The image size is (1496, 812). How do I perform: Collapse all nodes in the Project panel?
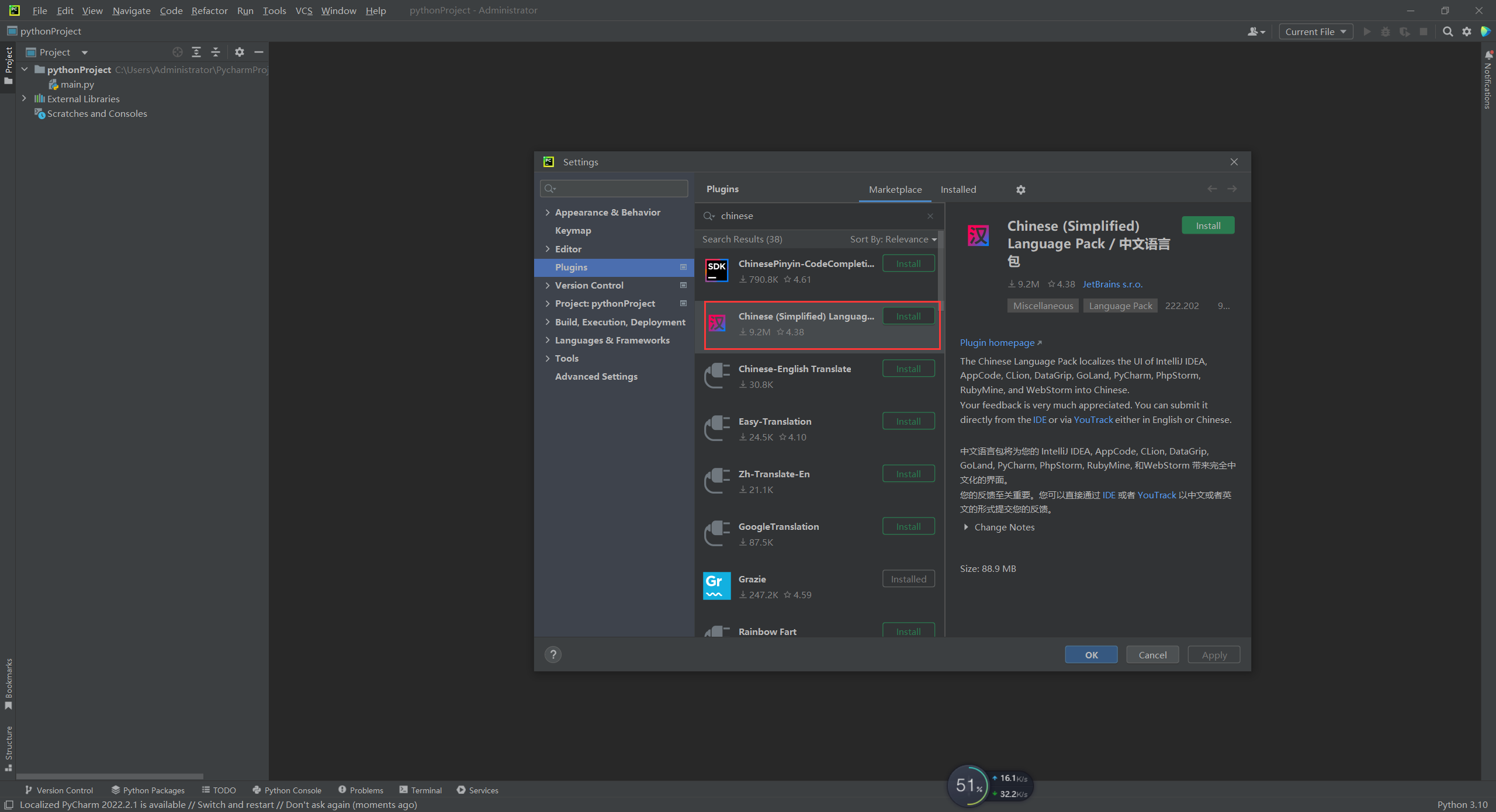[x=215, y=52]
